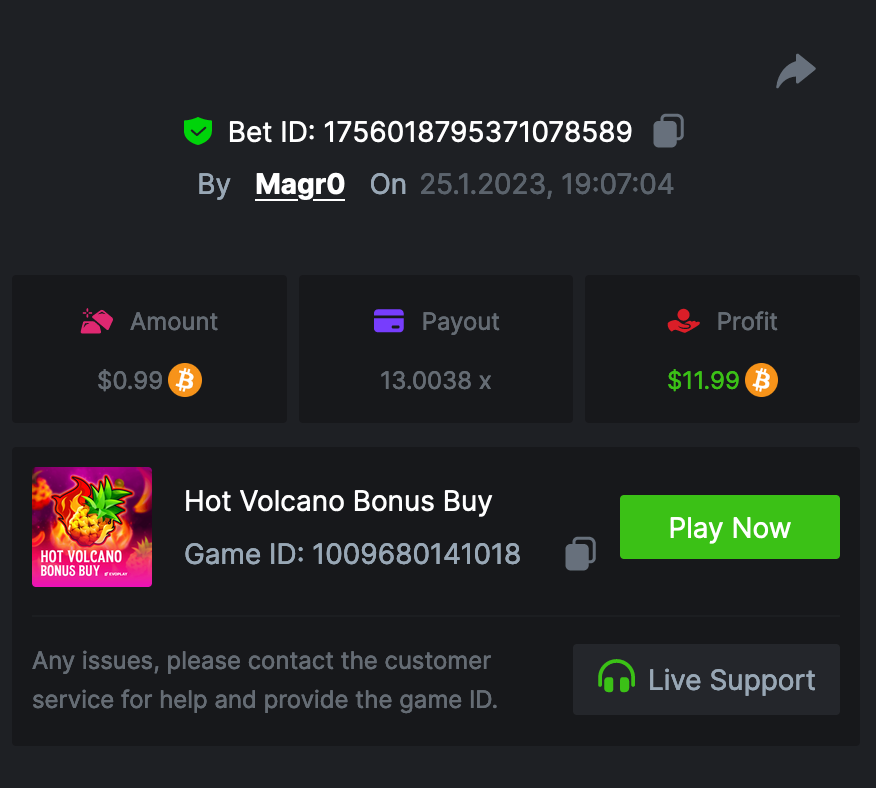Click the share arrow icon

796,71
